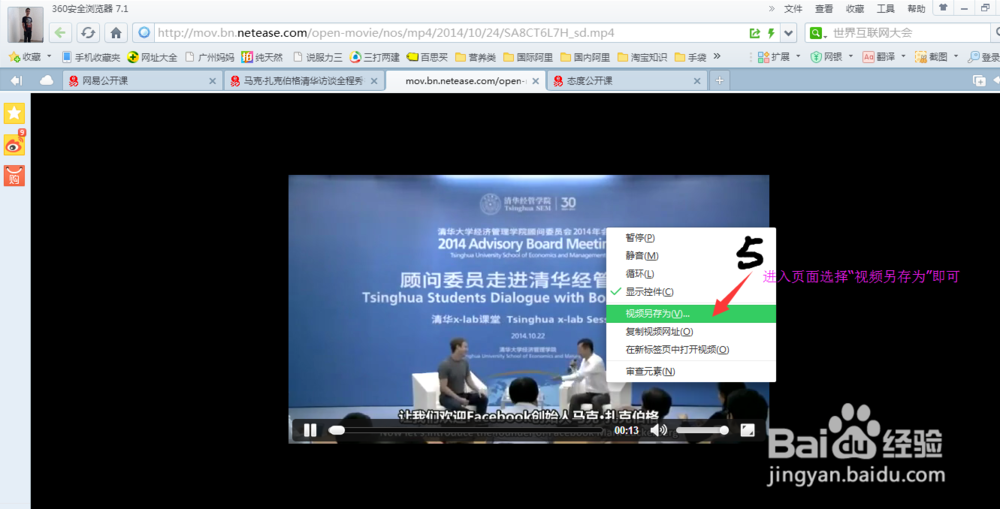This screenshot has height=509, width=1000.
Task: Open the 查看 menu
Action: (x=824, y=9)
